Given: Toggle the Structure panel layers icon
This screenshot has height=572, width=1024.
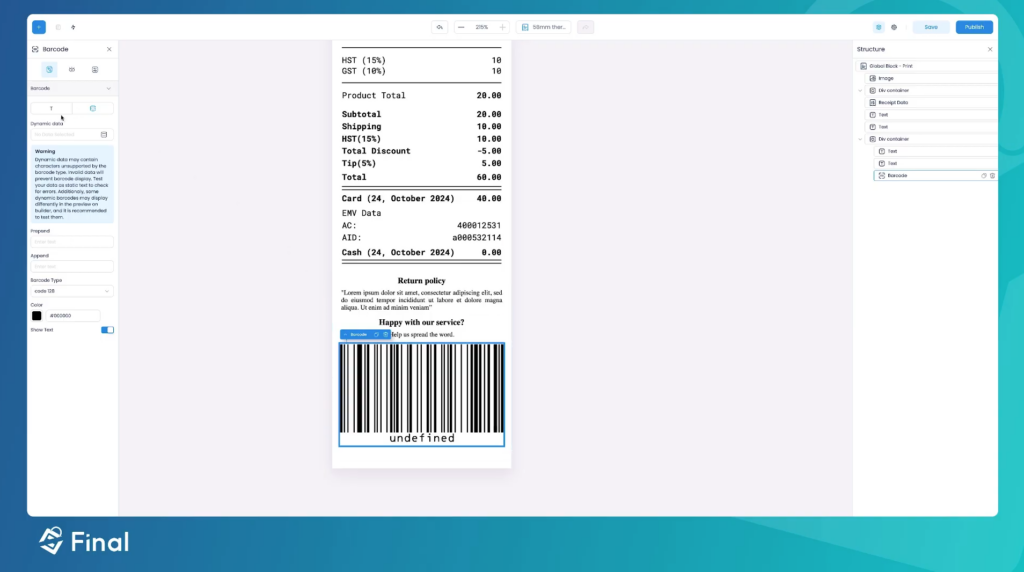Looking at the screenshot, I should [x=878, y=27].
